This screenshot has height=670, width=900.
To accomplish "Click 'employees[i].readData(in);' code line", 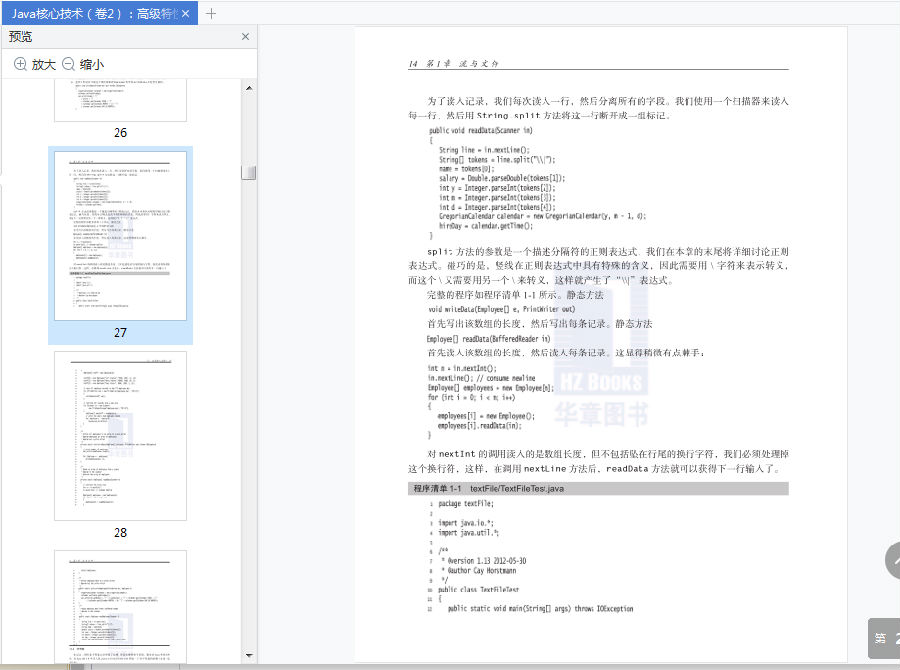I will [x=479, y=425].
